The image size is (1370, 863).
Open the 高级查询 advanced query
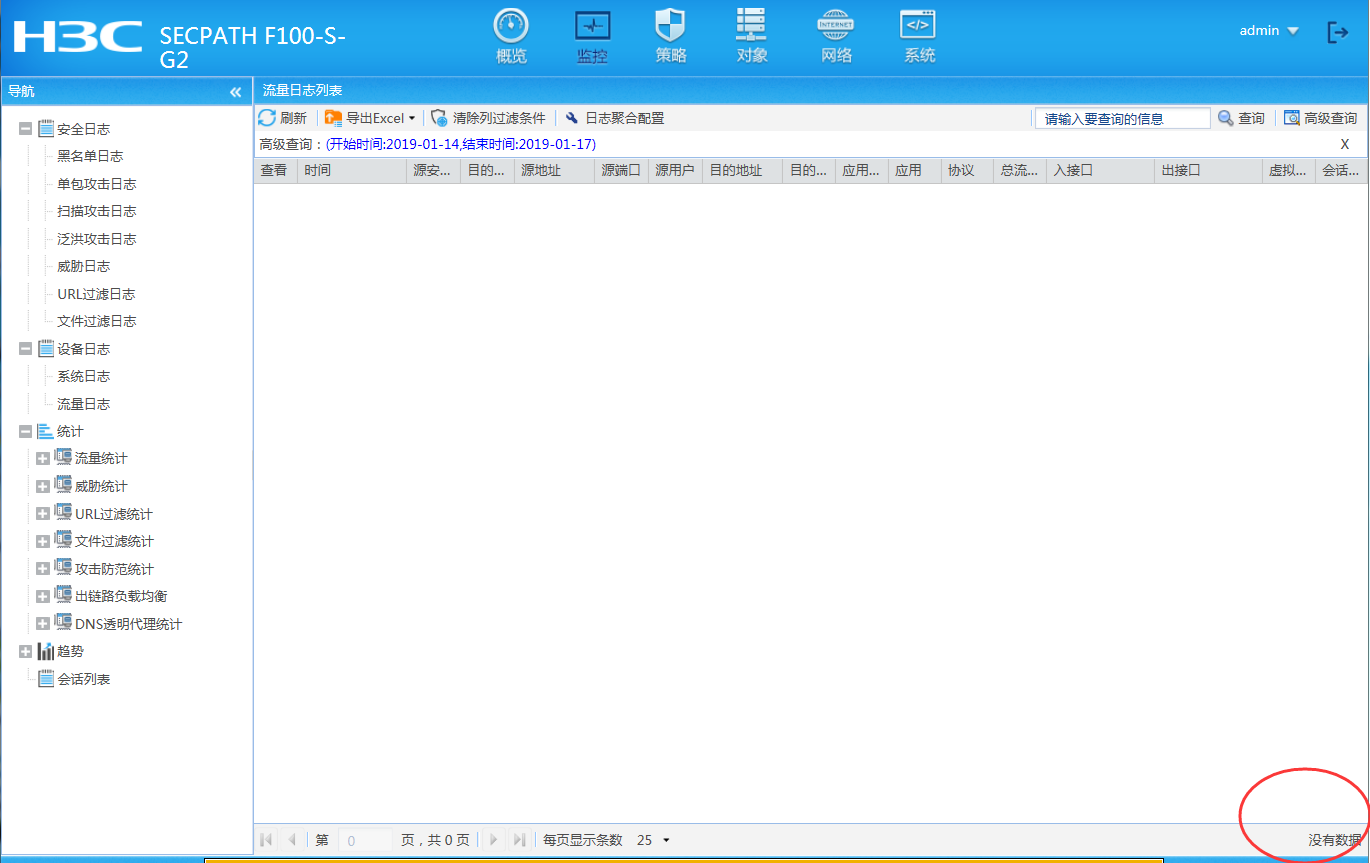point(1320,118)
